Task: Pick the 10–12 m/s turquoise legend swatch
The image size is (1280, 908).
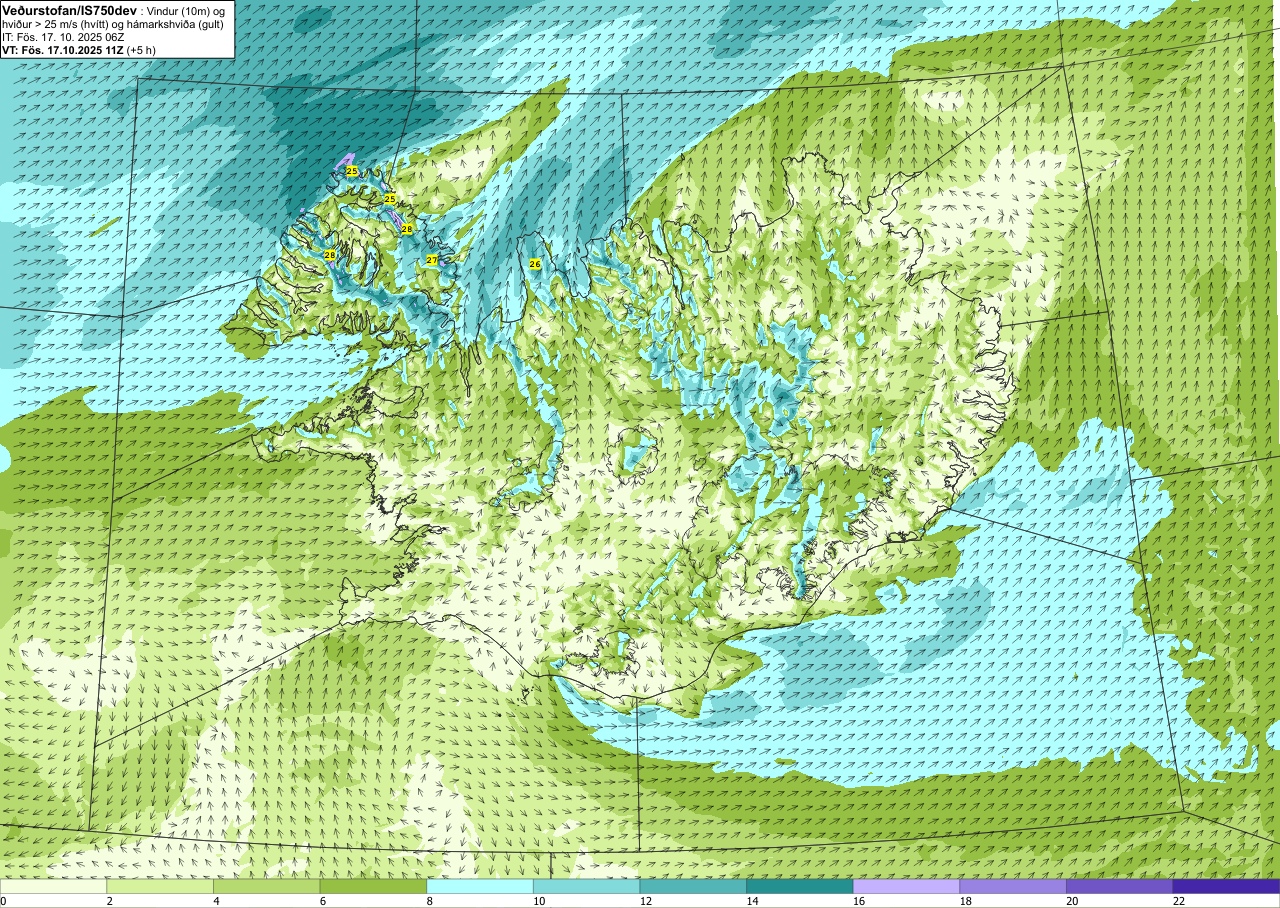Action: (x=587, y=886)
